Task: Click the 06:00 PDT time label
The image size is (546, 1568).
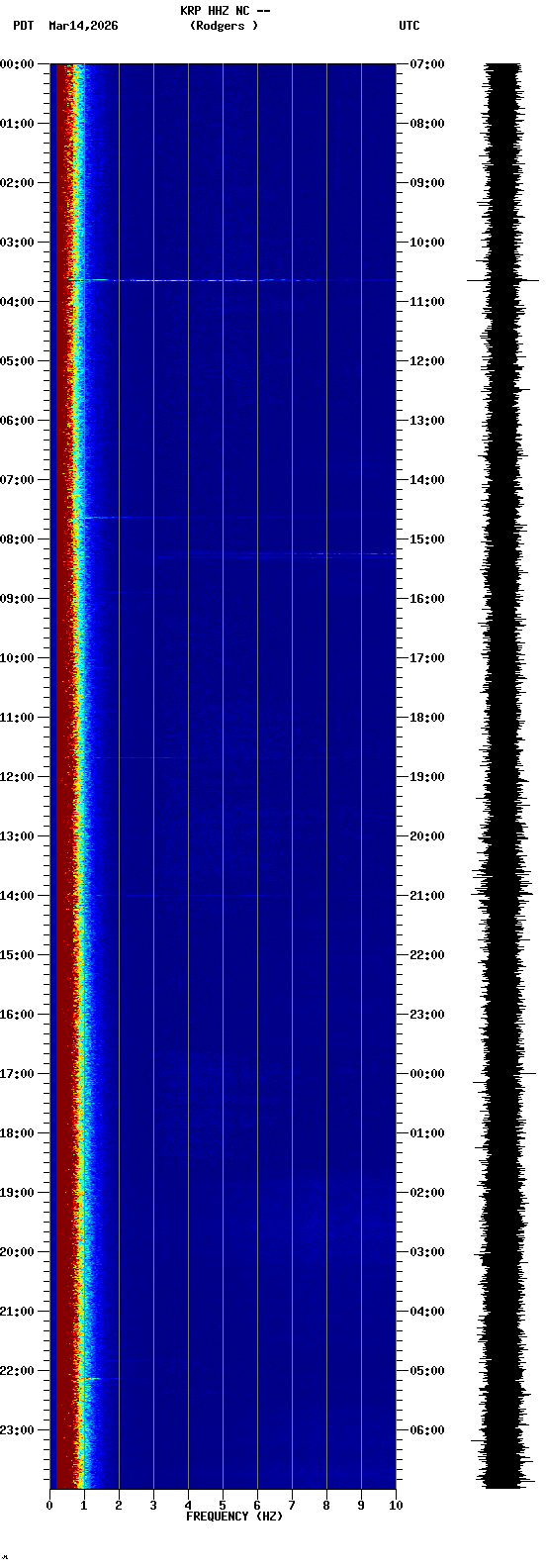Action: click(x=18, y=421)
